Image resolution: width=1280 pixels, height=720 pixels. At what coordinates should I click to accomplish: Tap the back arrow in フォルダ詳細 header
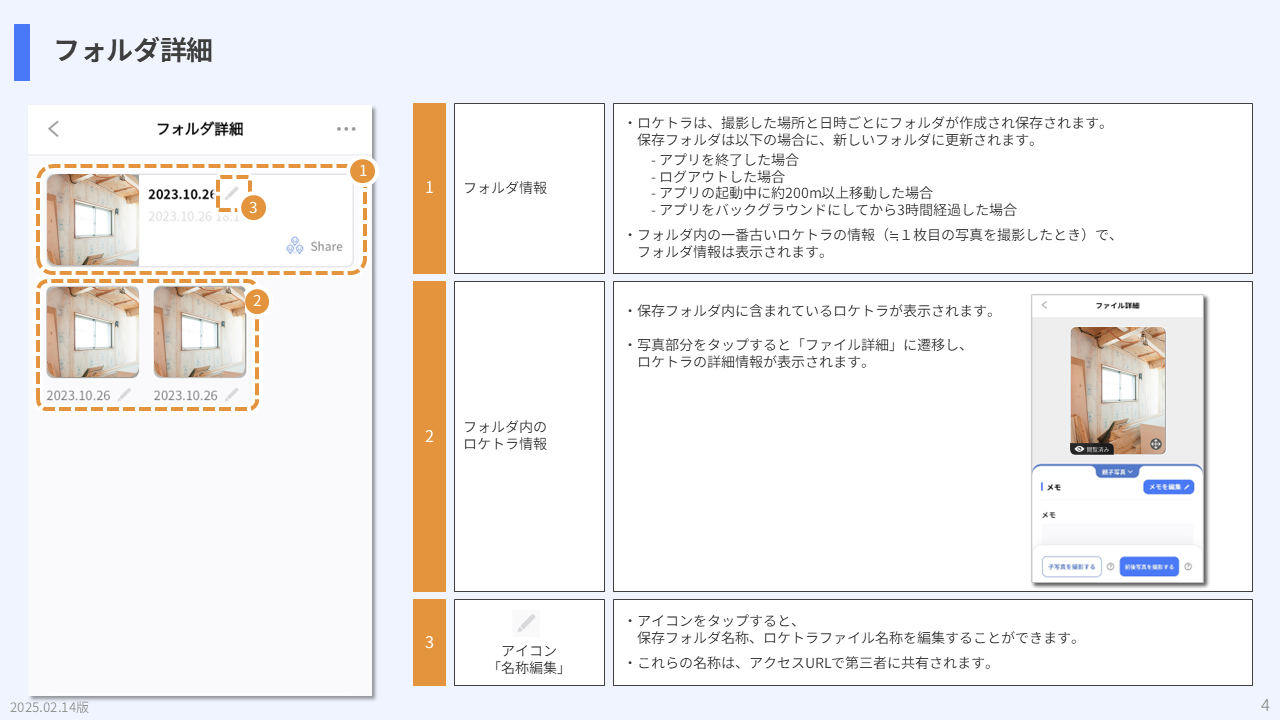tap(54, 129)
